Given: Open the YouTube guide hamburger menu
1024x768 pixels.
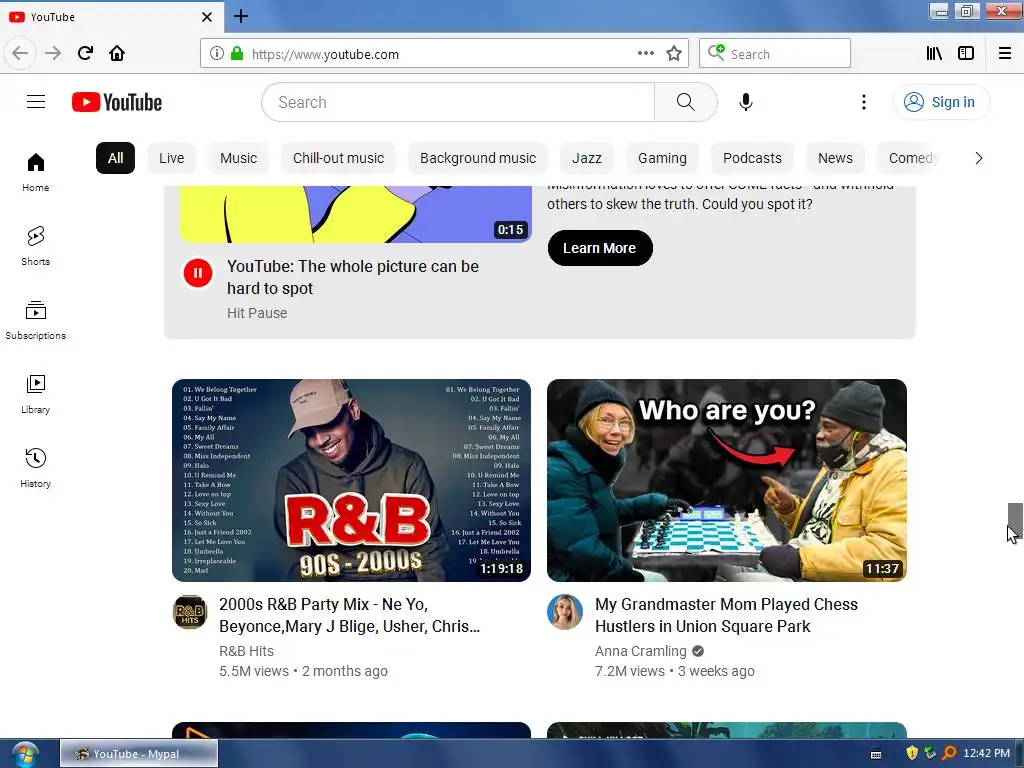Looking at the screenshot, I should coord(36,102).
